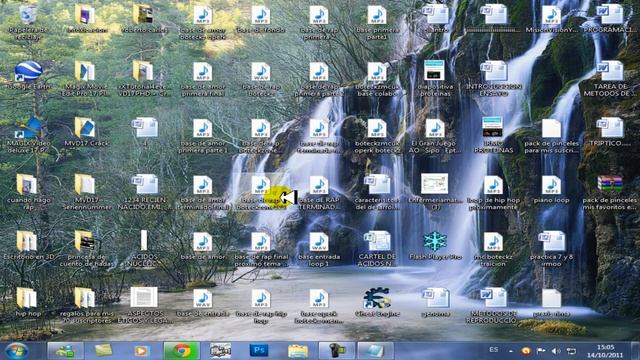This screenshot has width=640, height=360.
Task: Open the Action Center flag icon
Action: (541, 351)
